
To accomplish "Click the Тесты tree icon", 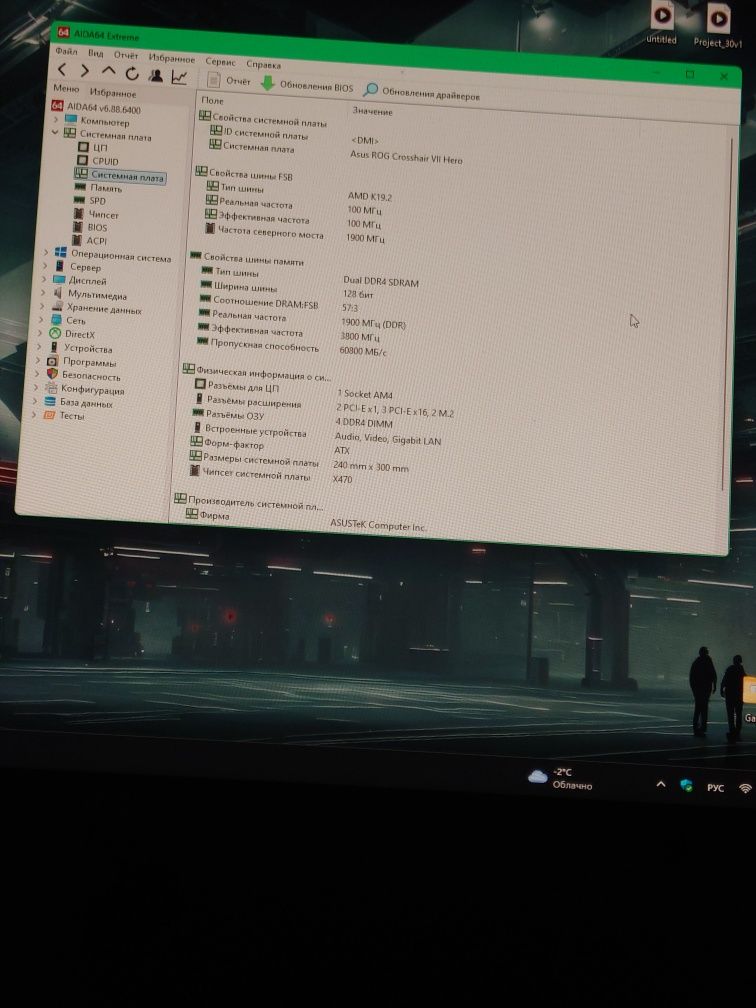I will coord(48,415).
